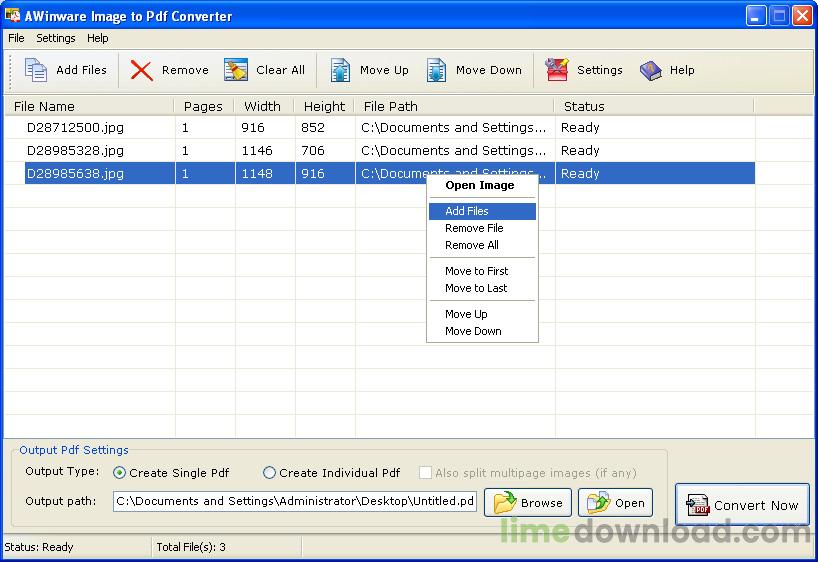The width and height of the screenshot is (818, 562).
Task: Choose Move to Last in context menu
Action: (483, 288)
